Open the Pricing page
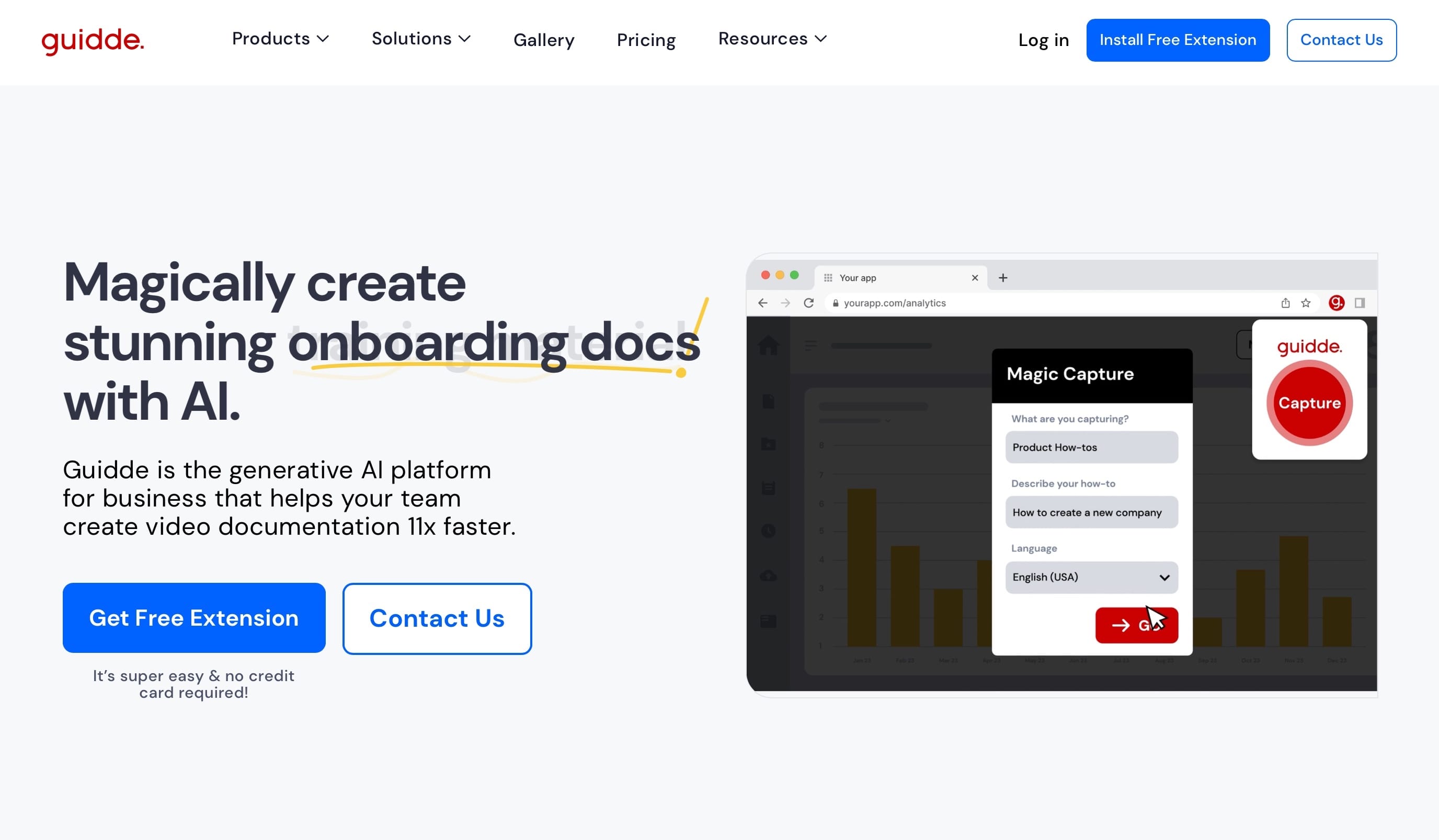 tap(646, 40)
